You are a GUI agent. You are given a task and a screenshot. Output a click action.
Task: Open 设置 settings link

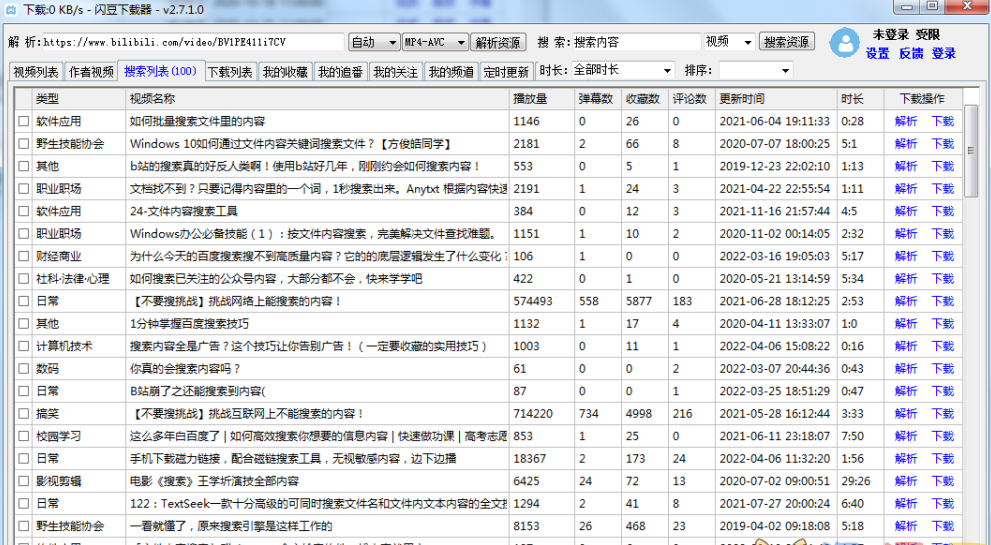coord(877,54)
